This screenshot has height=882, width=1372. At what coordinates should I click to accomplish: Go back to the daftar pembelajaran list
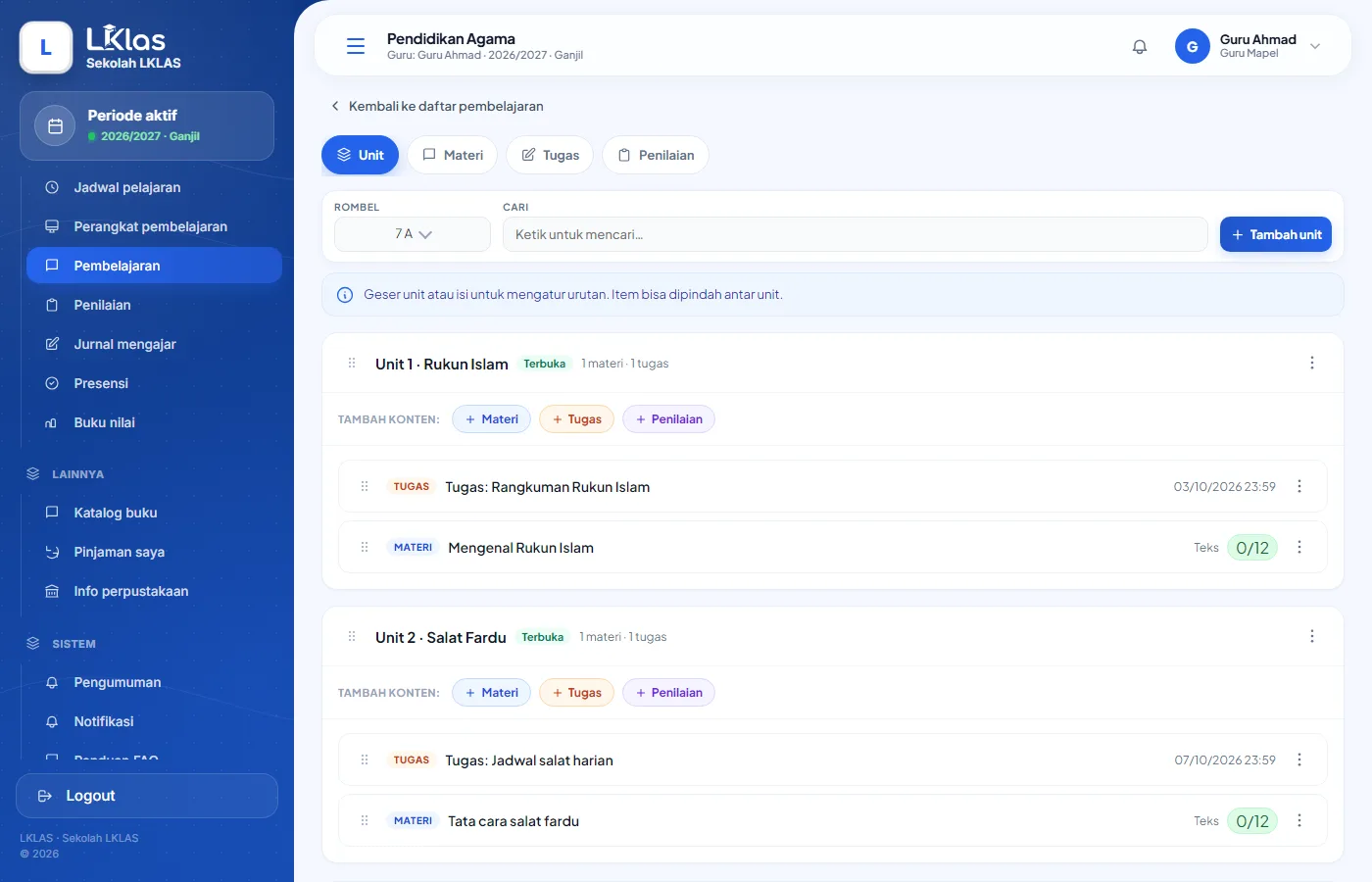click(x=437, y=106)
